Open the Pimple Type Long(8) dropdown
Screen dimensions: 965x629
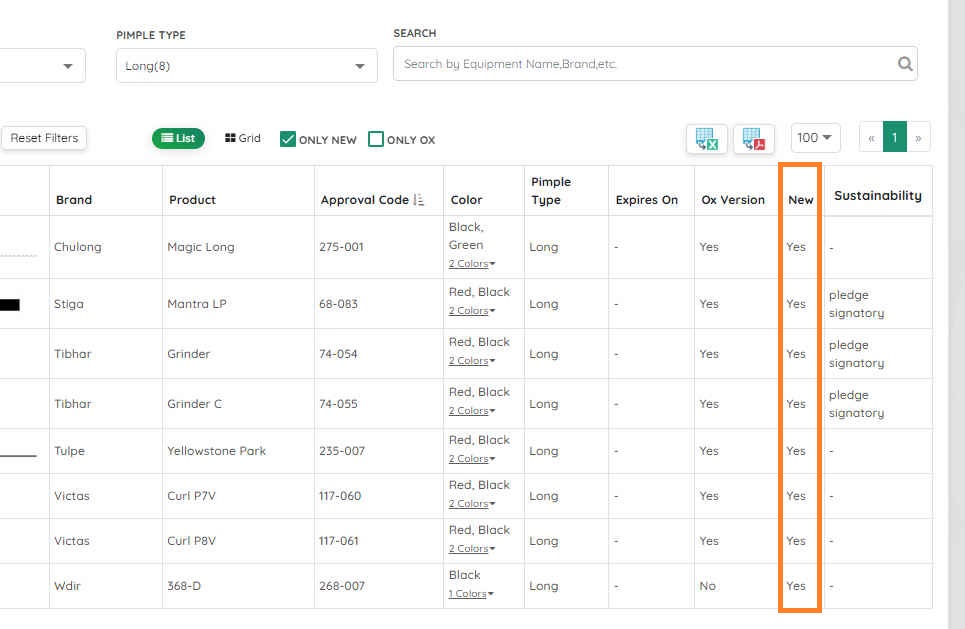(x=247, y=66)
